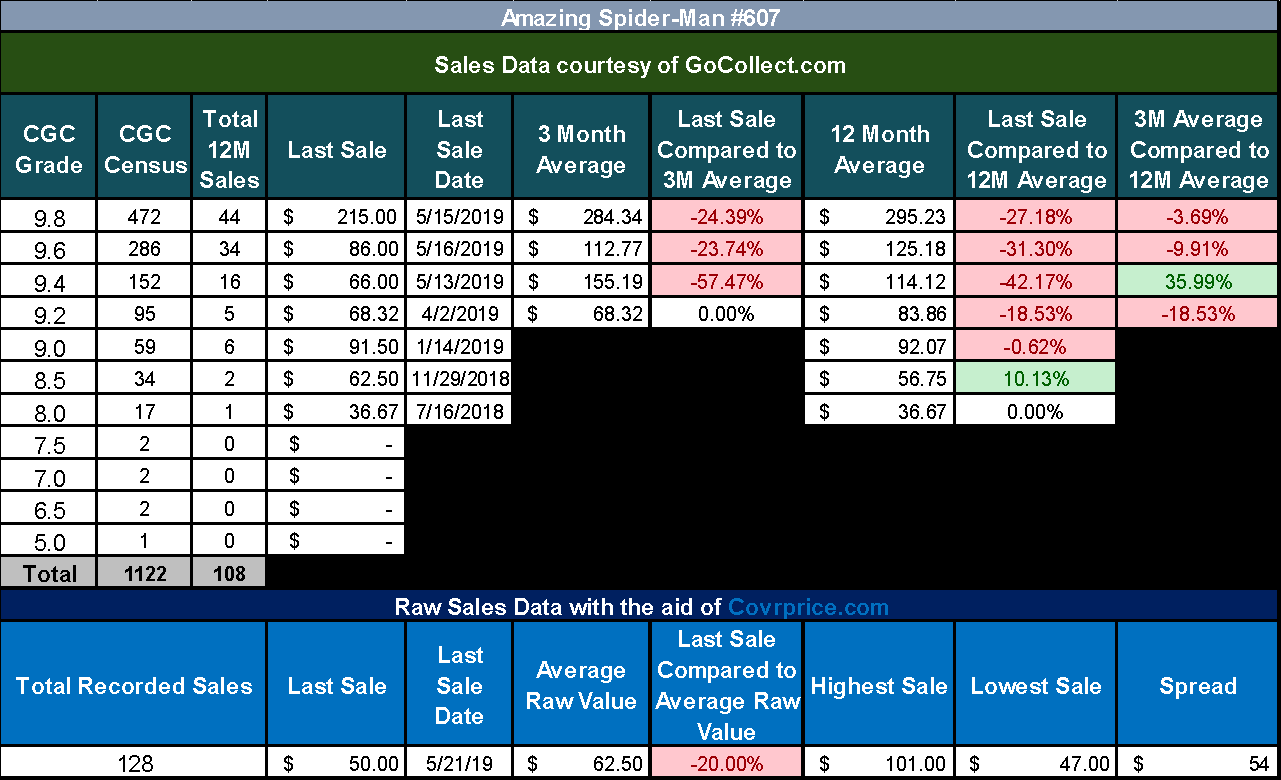Select the CGC Grade column header
This screenshot has width=1281, height=780.
coord(48,149)
